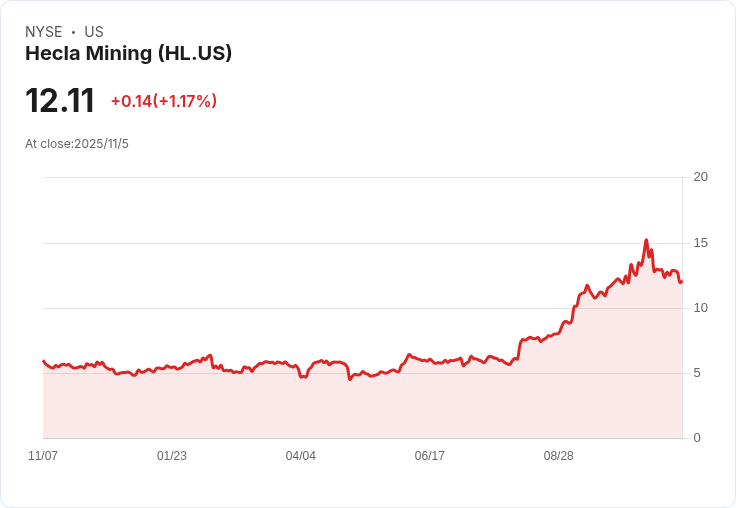Screen dimensions: 736x508
Task: Click the highest peak of the price line
Action: click(x=646, y=240)
